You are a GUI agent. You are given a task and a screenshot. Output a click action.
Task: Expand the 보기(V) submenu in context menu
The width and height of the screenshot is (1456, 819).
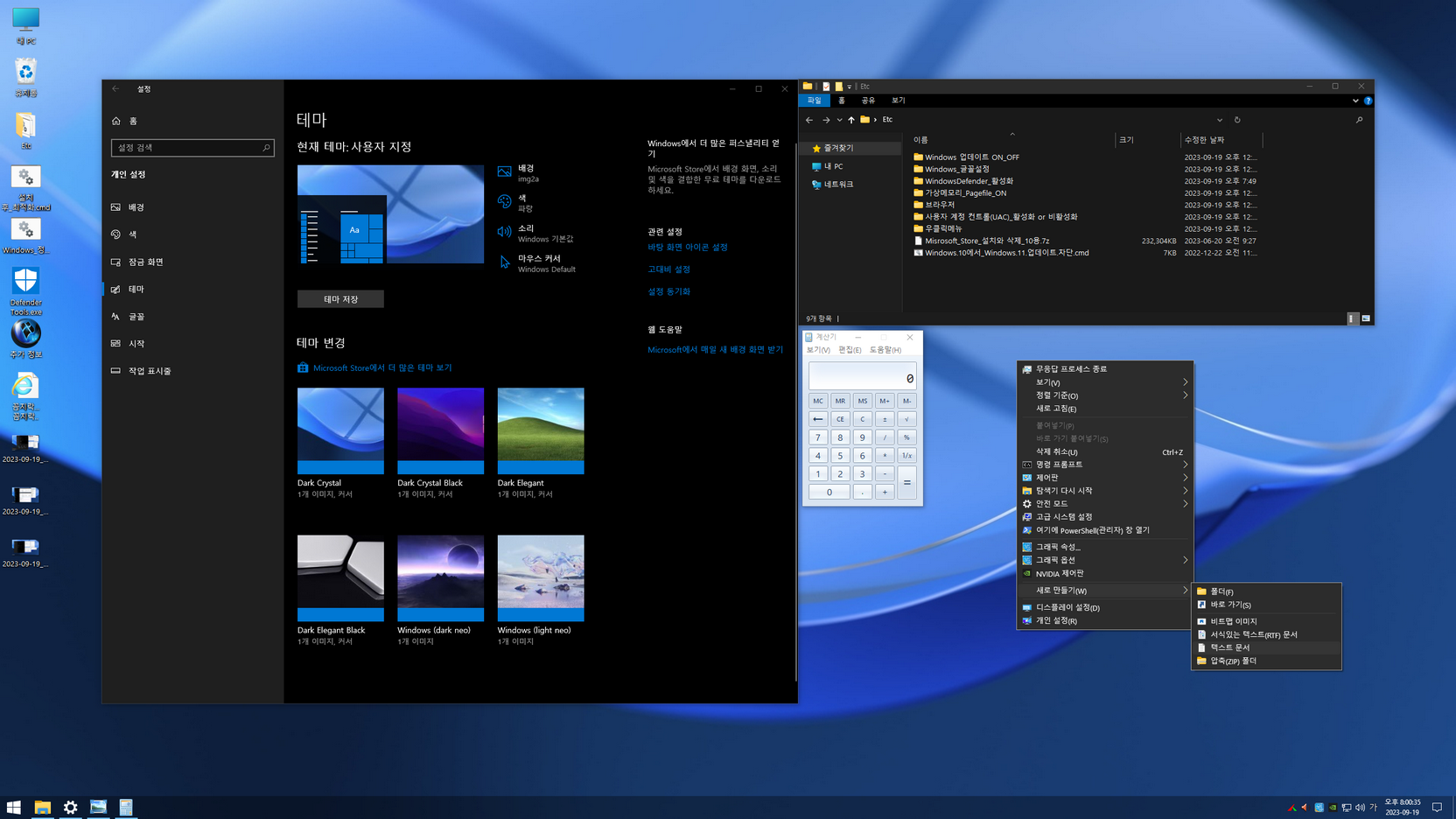pyautogui.click(x=1105, y=382)
